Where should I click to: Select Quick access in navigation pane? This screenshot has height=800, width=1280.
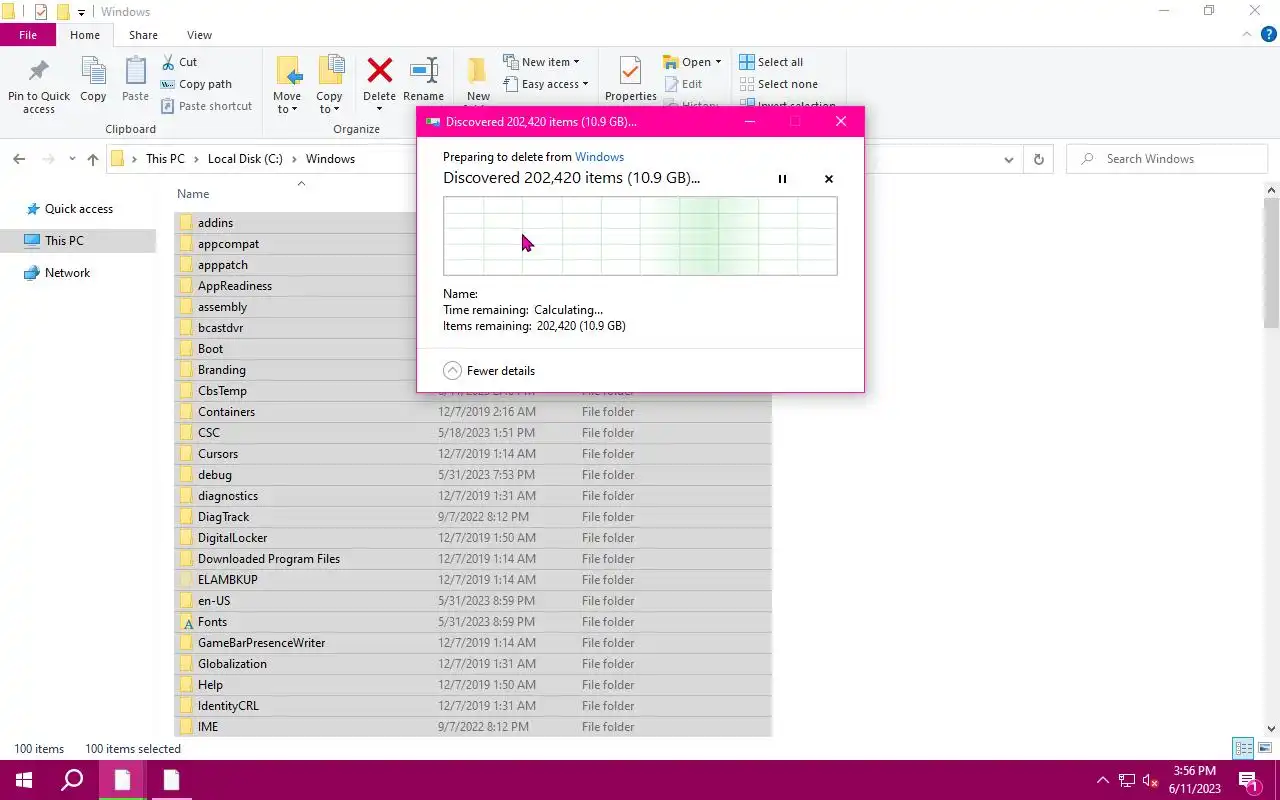pos(78,209)
